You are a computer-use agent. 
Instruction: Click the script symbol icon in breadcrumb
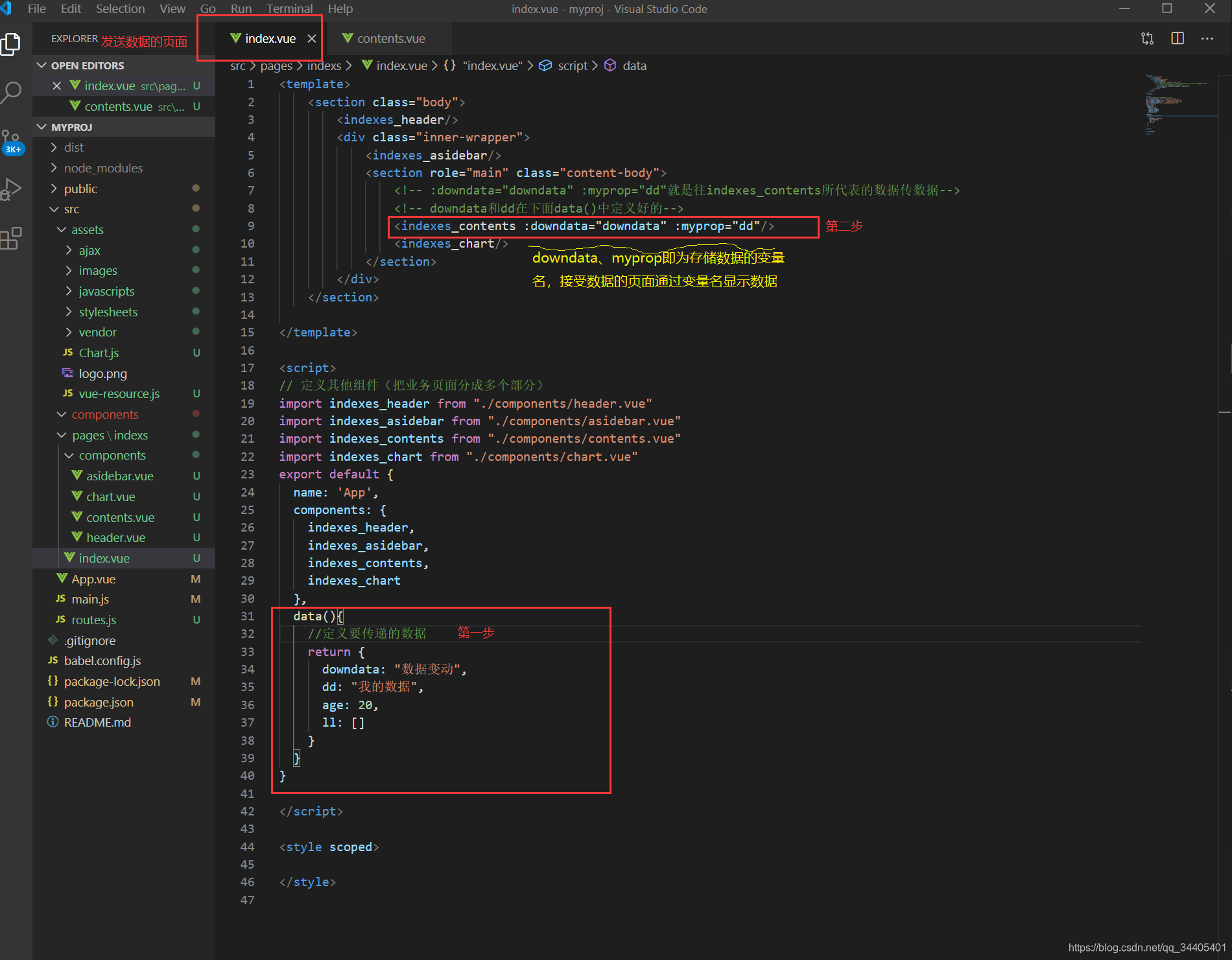(545, 65)
